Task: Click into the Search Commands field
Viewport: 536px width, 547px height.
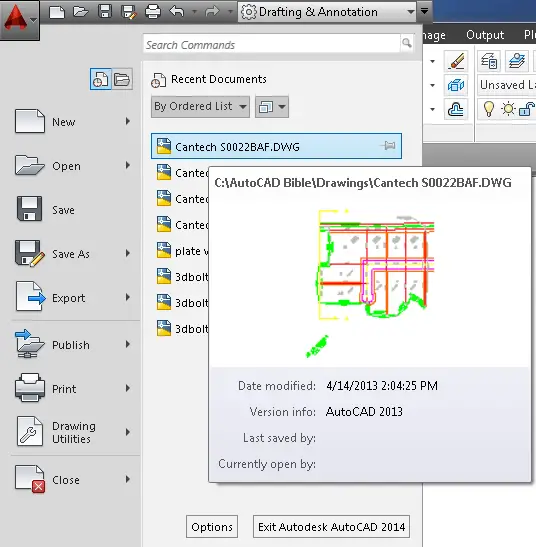Action: tap(271, 44)
